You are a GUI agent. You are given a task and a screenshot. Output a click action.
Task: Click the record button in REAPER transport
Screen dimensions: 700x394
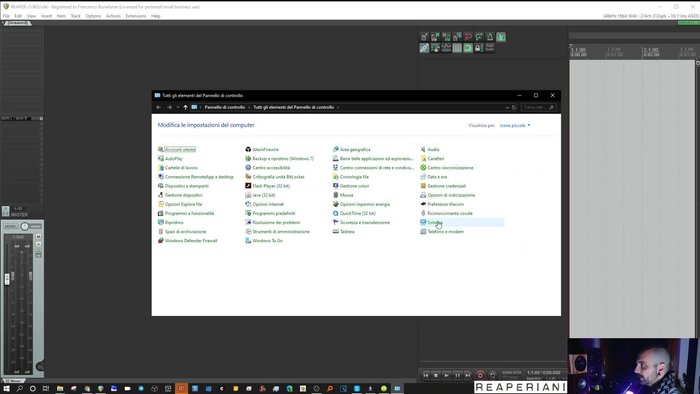coord(480,375)
